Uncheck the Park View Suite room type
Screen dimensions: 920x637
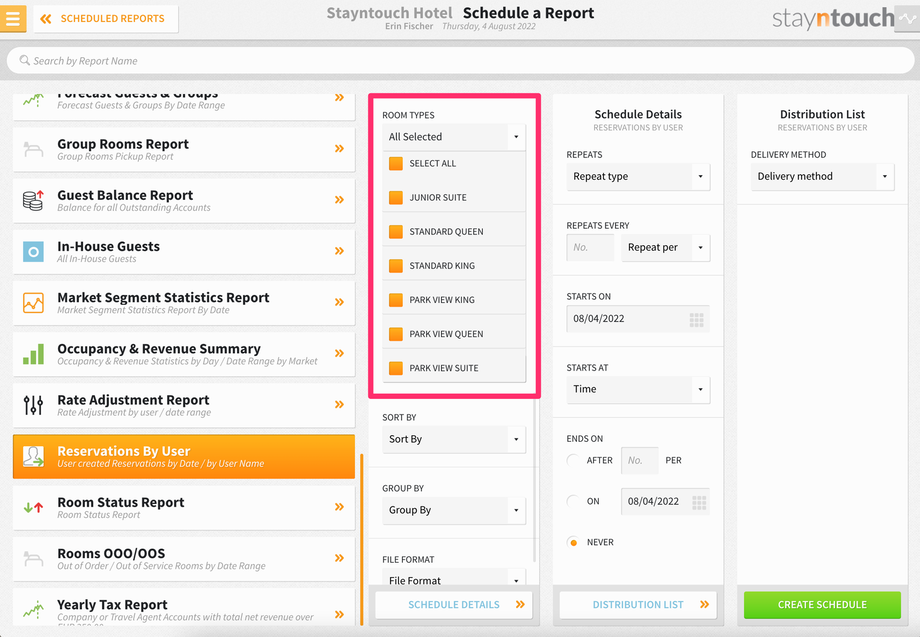click(x=396, y=368)
